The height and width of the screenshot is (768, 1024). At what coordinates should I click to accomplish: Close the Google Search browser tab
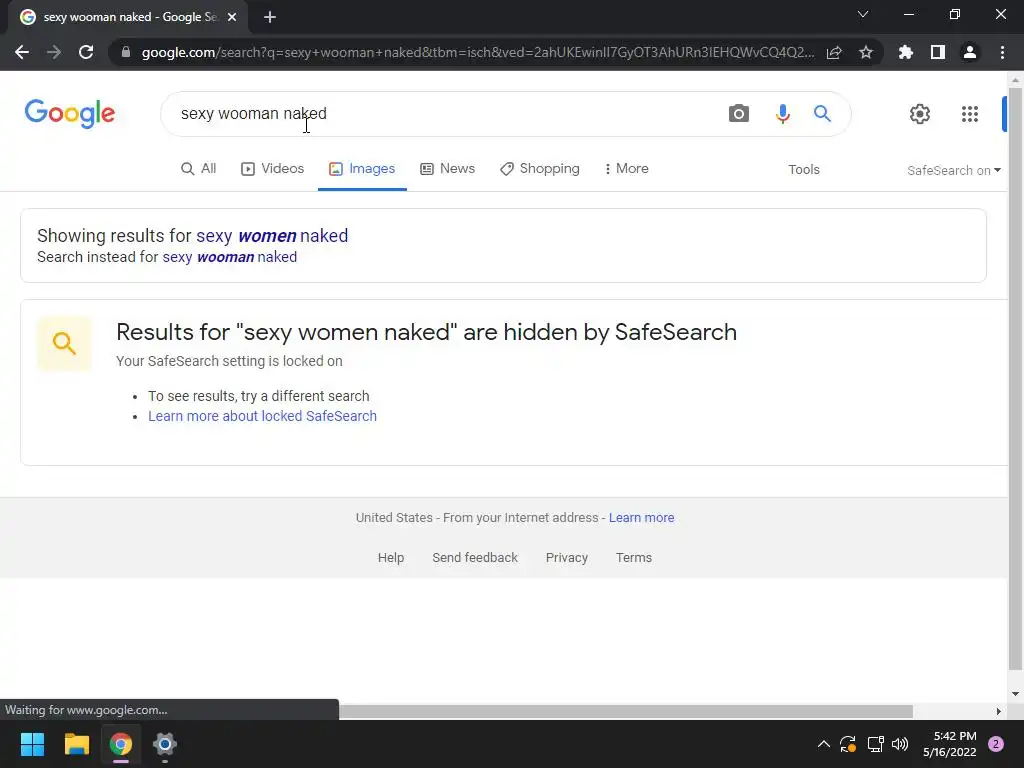click(x=232, y=17)
